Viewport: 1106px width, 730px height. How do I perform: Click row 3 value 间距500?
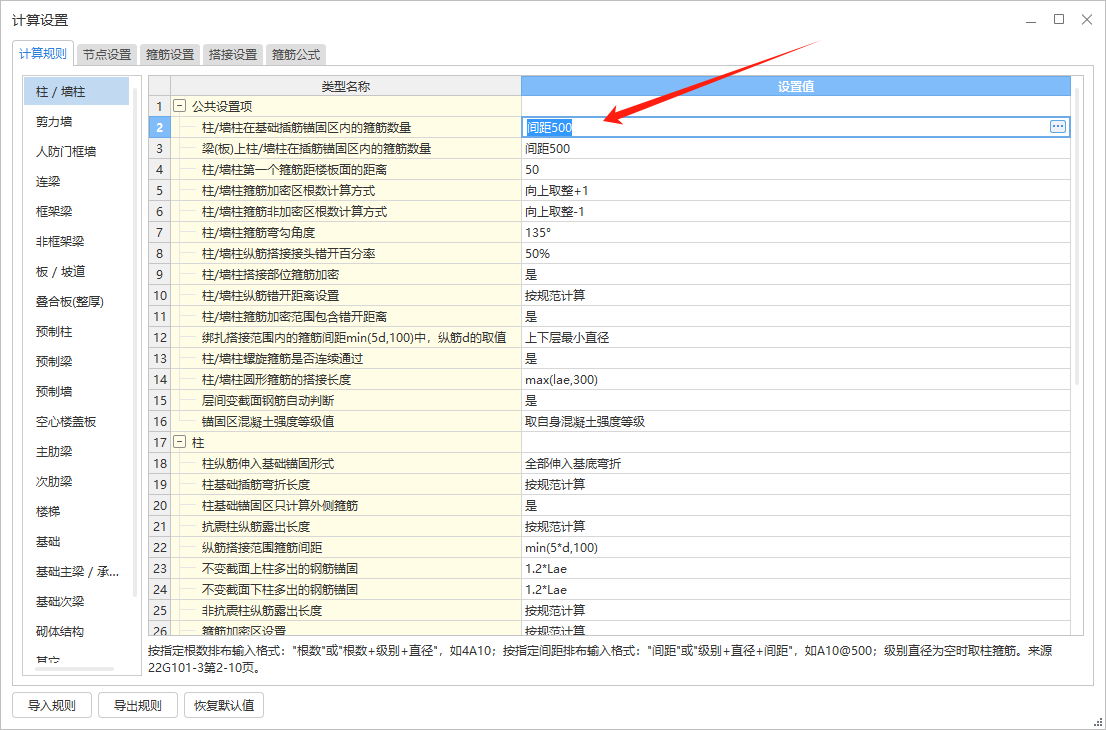click(796, 149)
